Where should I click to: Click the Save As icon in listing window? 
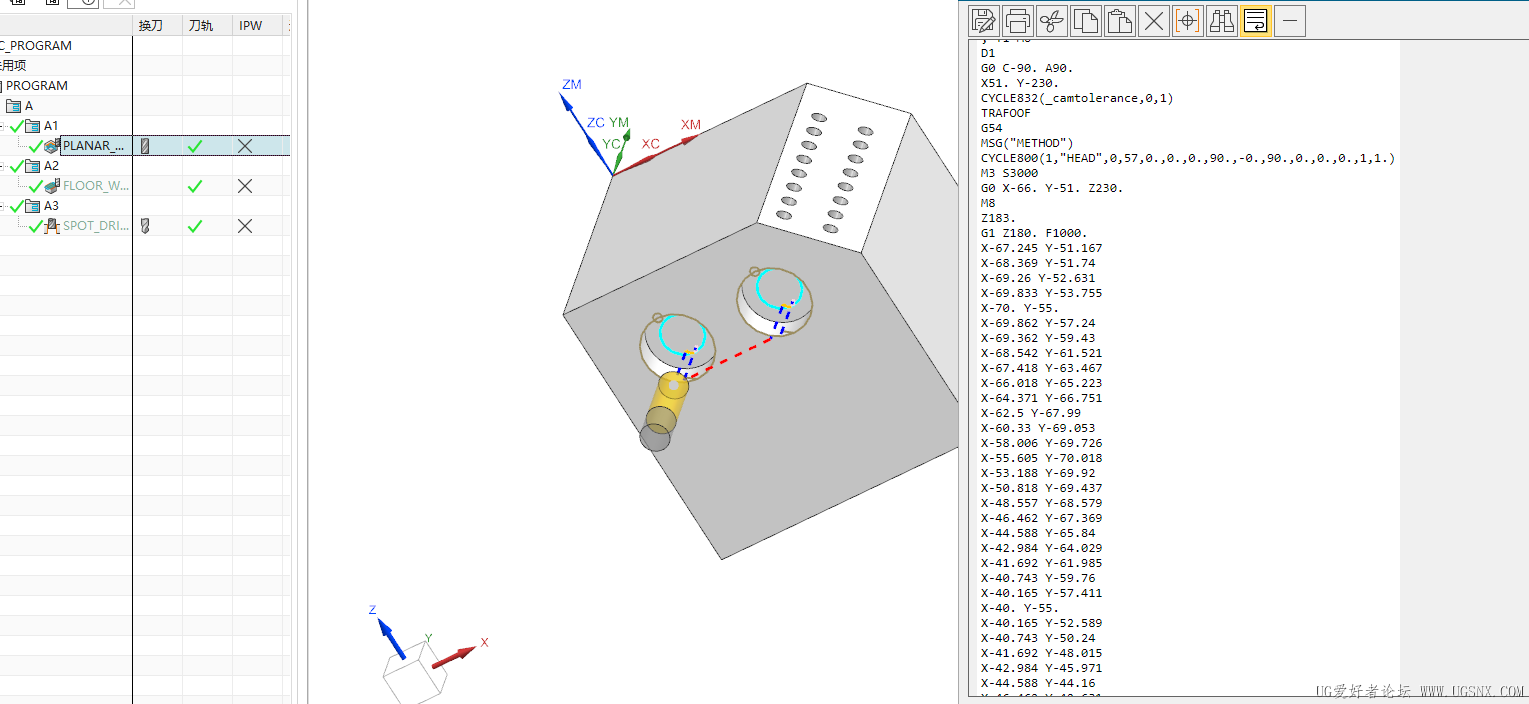[x=984, y=20]
